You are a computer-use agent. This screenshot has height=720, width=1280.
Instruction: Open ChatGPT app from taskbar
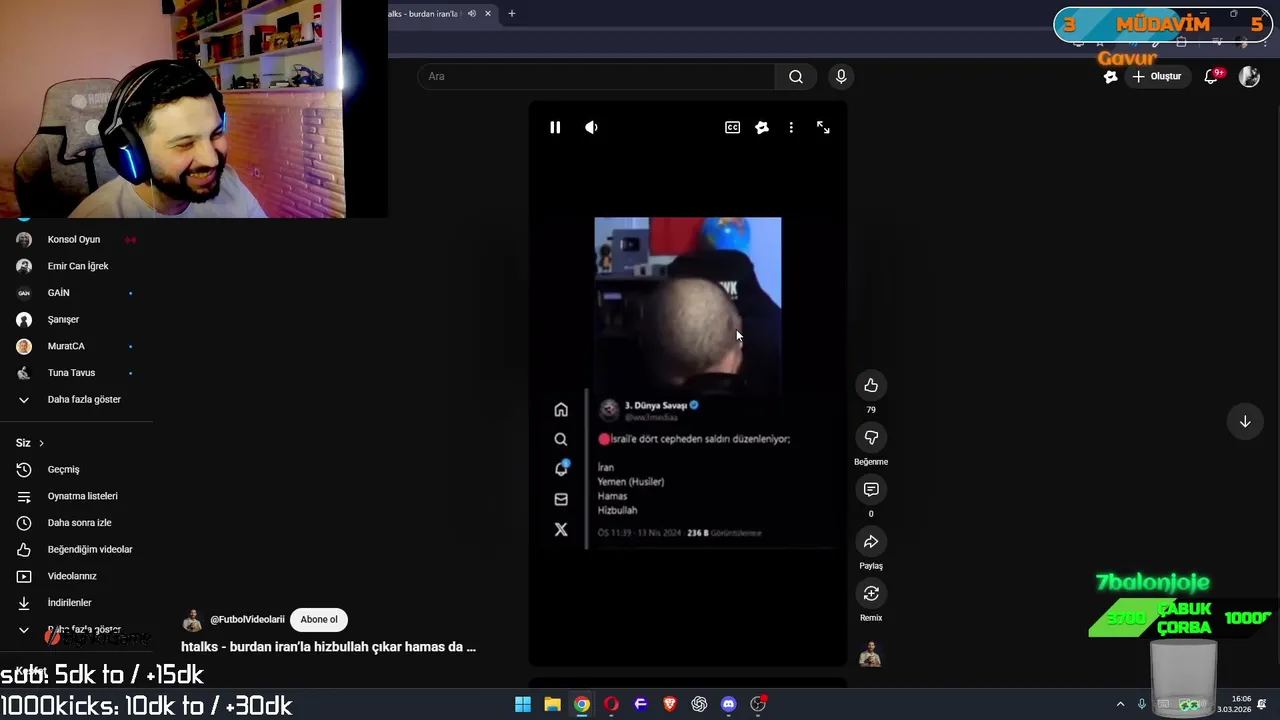699,704
